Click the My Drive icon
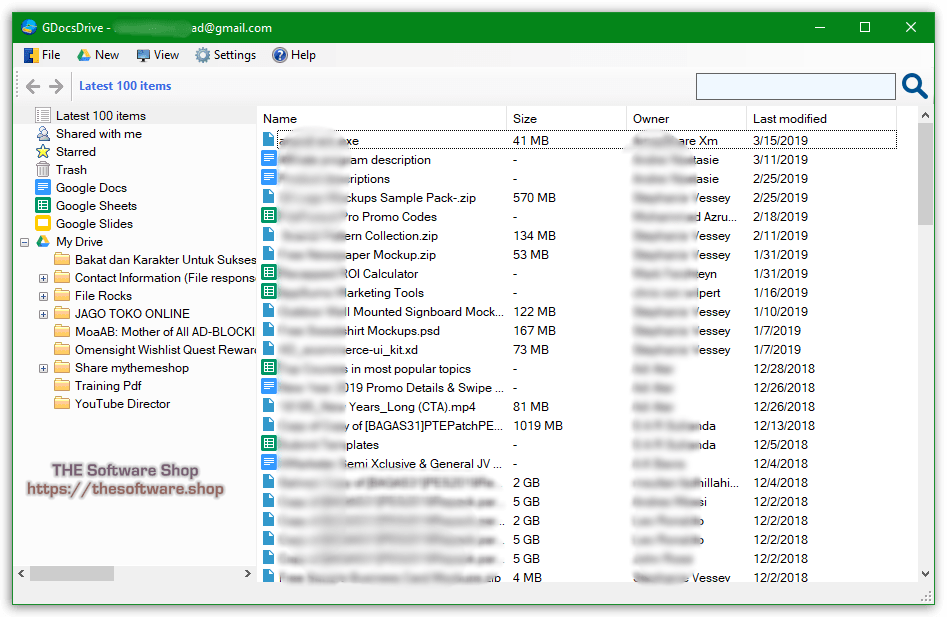This screenshot has height=617, width=947. click(x=43, y=241)
